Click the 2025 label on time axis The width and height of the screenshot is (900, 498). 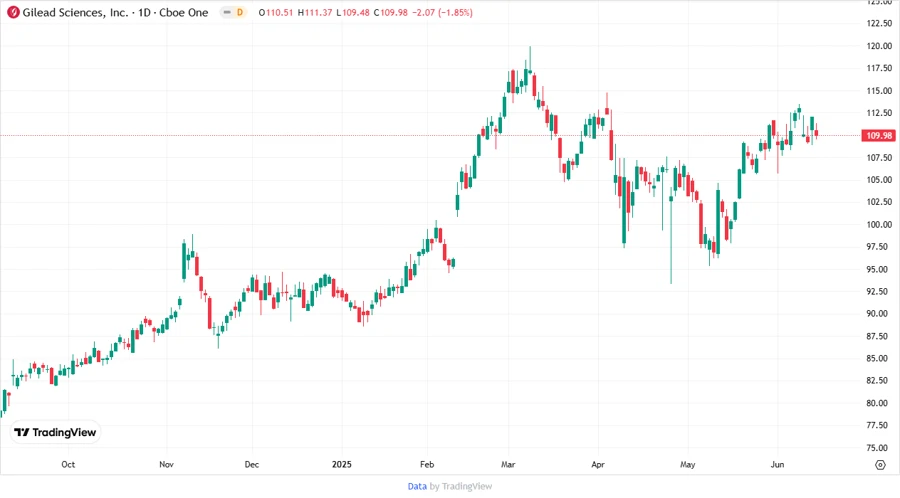click(x=342, y=465)
